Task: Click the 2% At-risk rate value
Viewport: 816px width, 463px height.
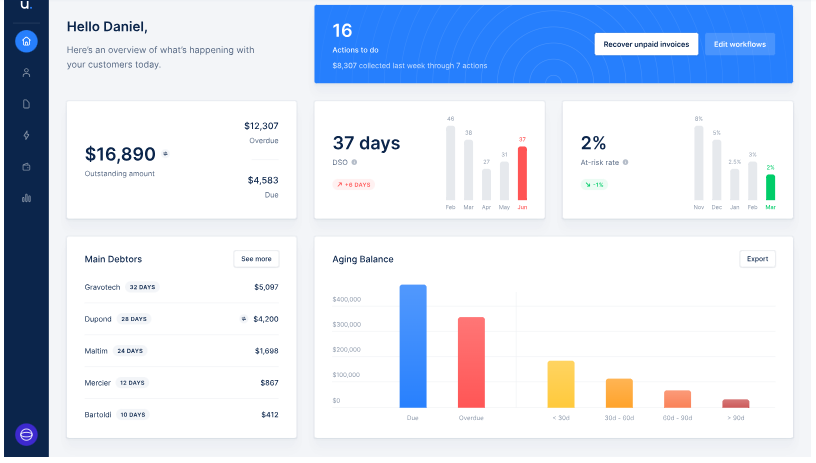Action: (x=593, y=143)
